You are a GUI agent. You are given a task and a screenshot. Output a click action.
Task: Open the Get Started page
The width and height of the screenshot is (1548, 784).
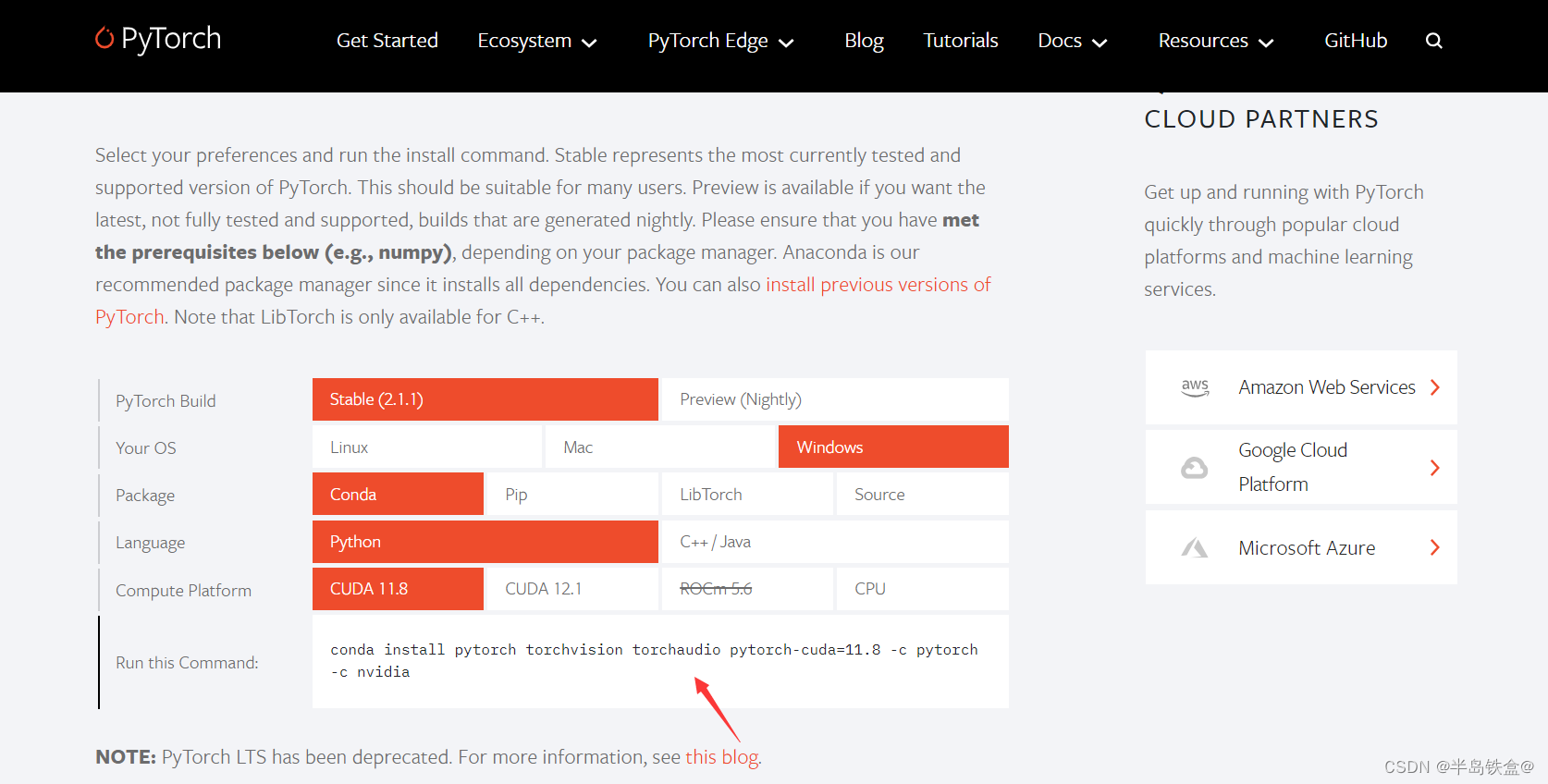pyautogui.click(x=387, y=41)
